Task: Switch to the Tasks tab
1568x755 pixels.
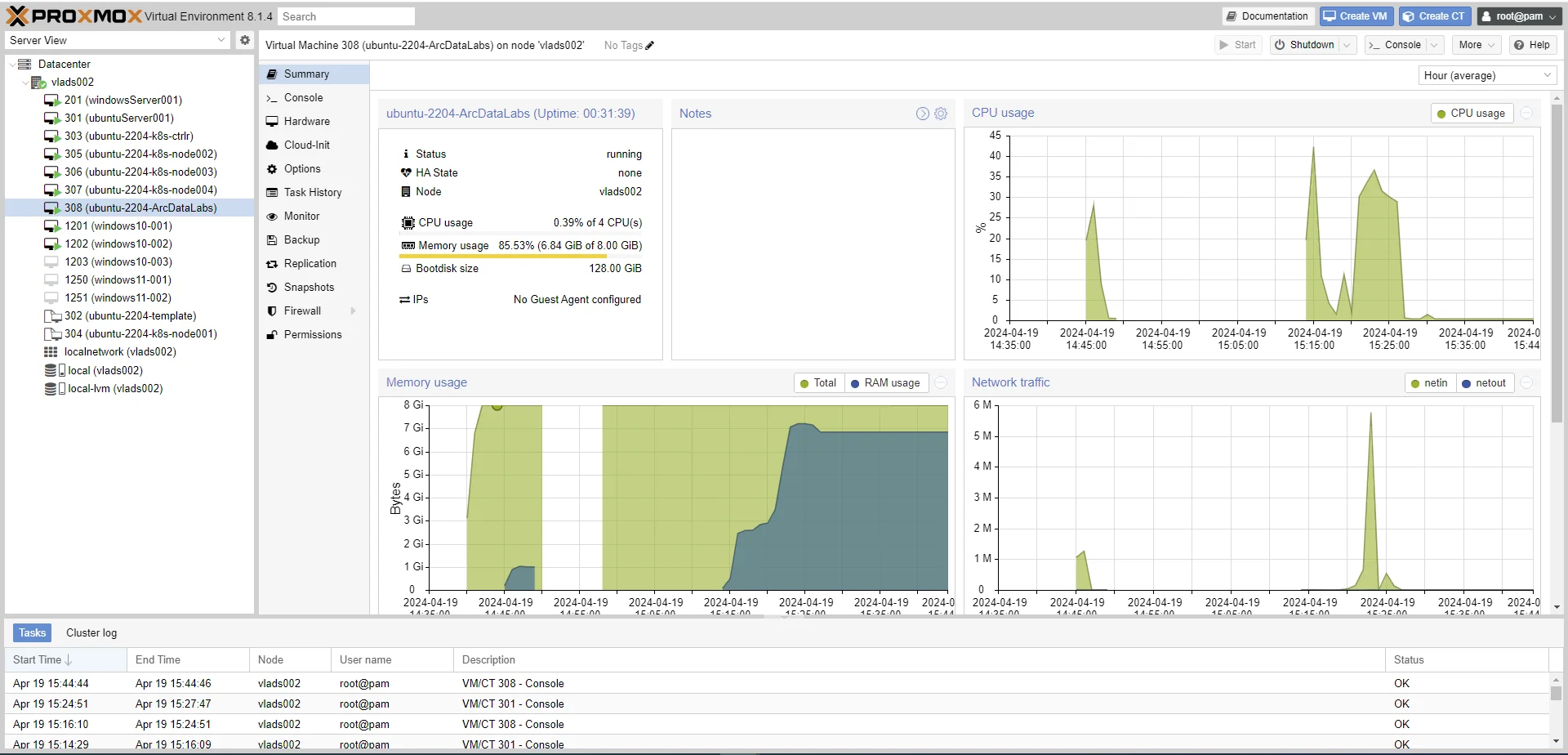Action: click(33, 633)
